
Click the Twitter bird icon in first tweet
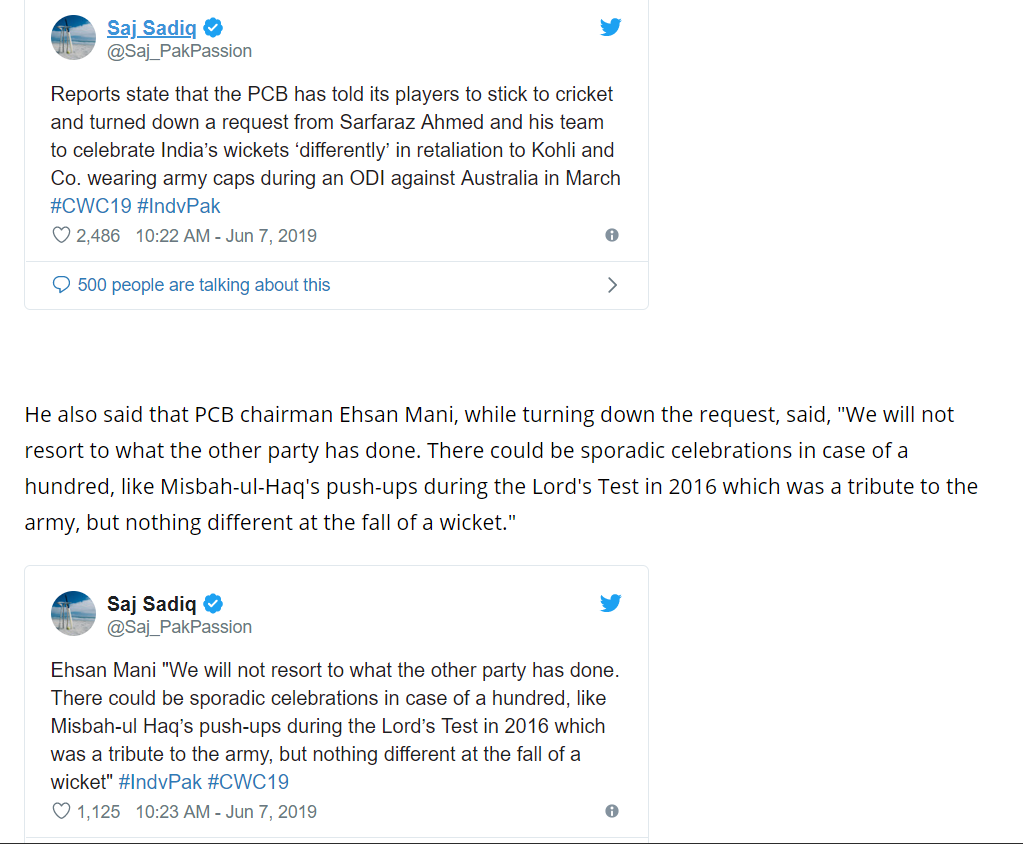tap(611, 27)
